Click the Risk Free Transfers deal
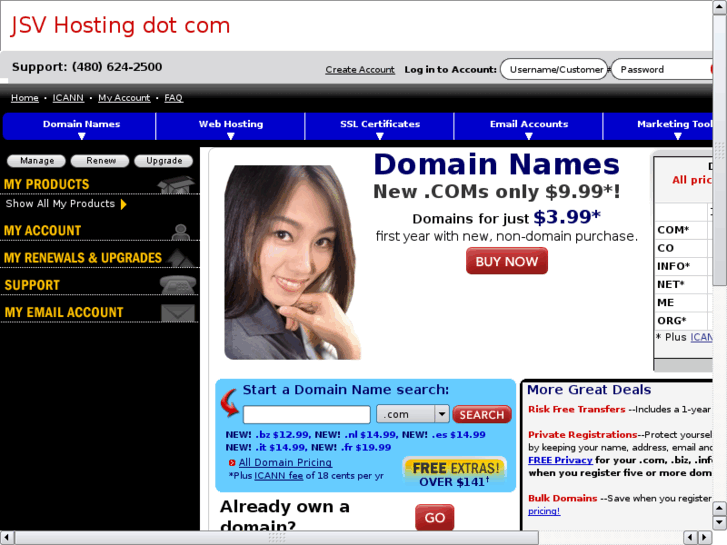The height and width of the screenshot is (545, 727). click(577, 410)
